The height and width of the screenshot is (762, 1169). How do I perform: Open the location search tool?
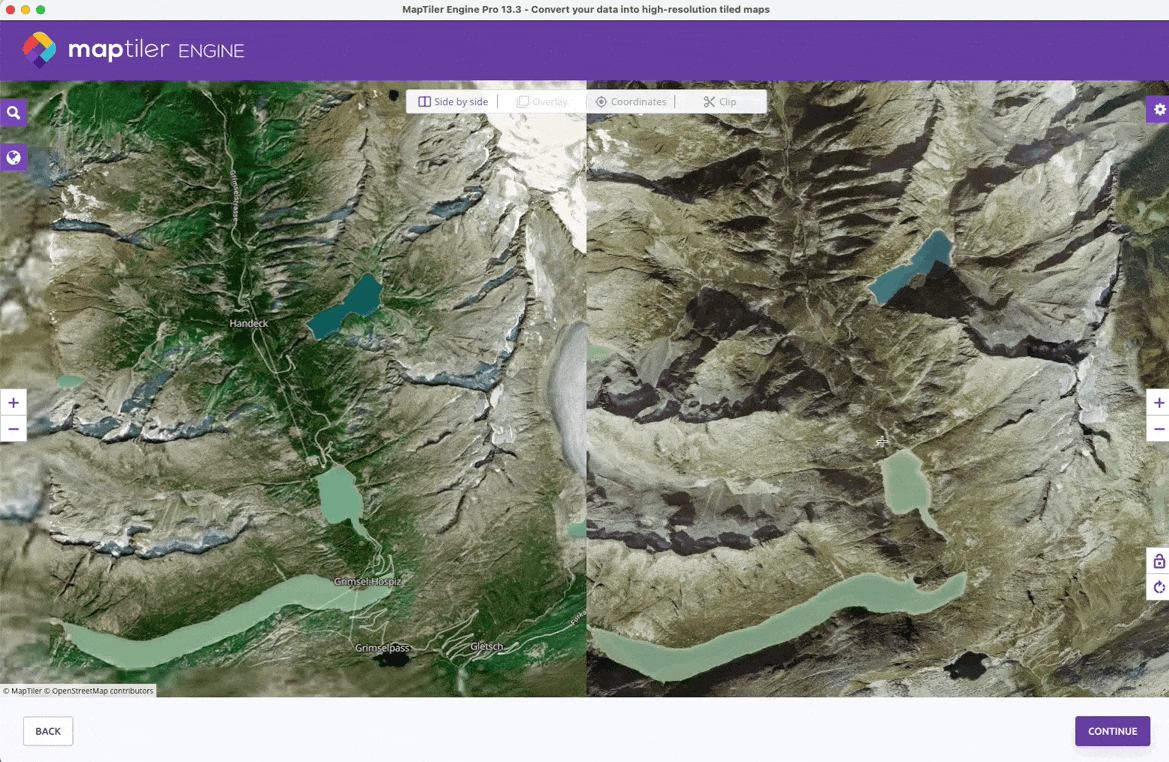[x=13, y=113]
